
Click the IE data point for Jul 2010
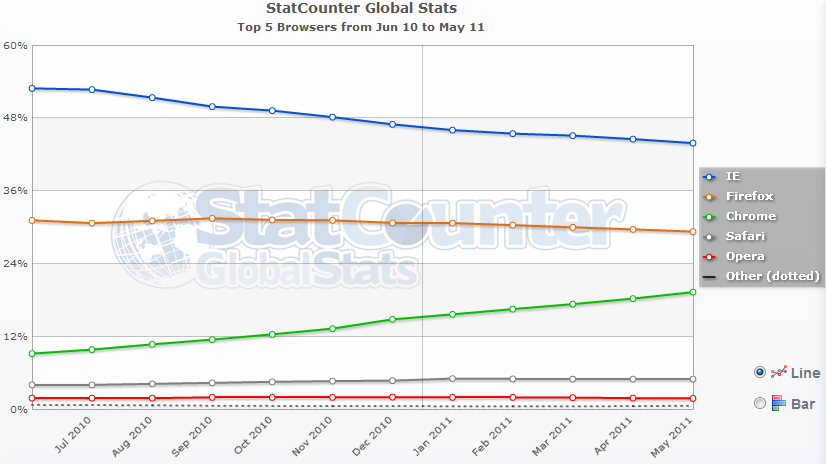(x=92, y=90)
